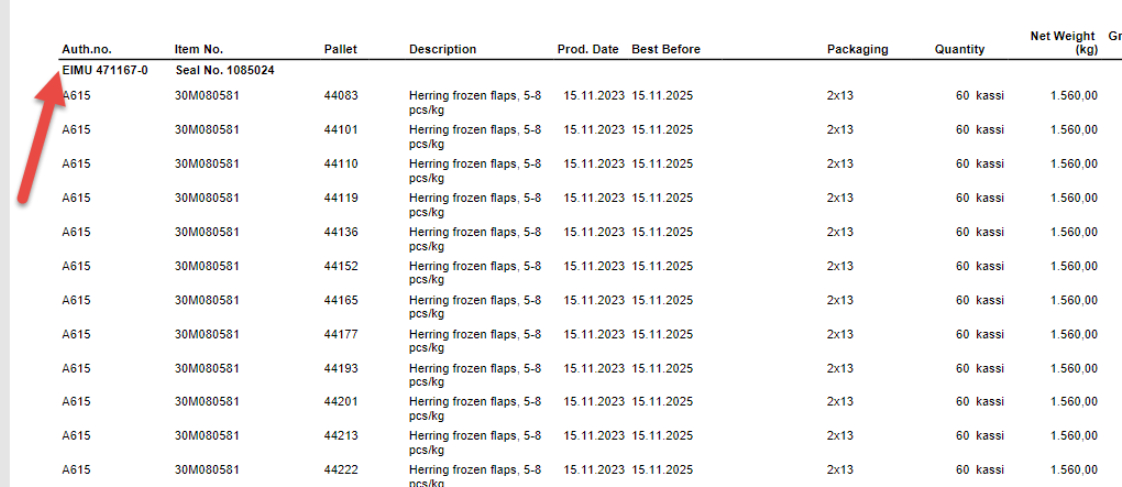The width and height of the screenshot is (1122, 487).
Task: Select pallet number 44222
Action: pos(341,470)
